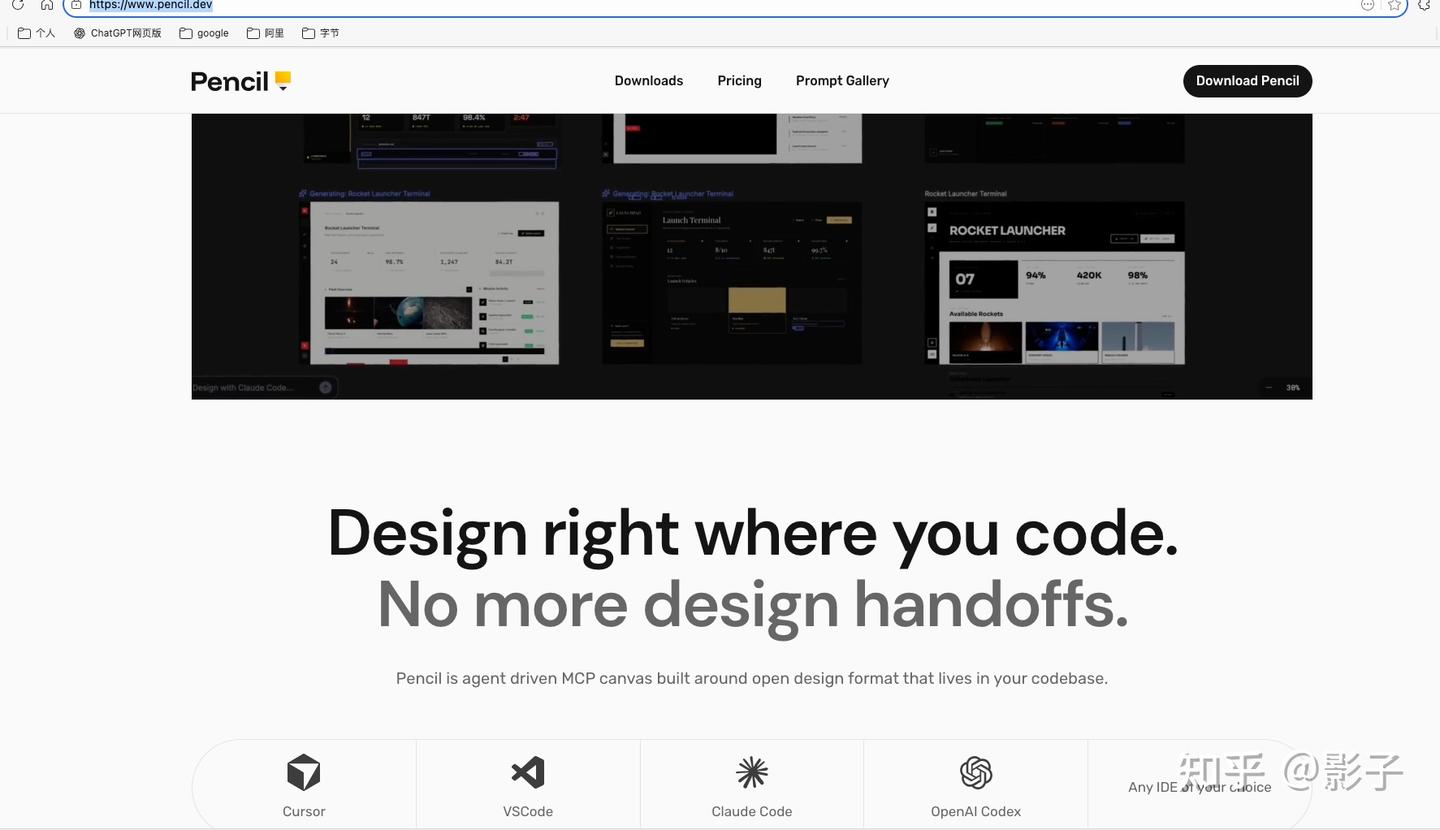Go to the browser home page icon
The height and width of the screenshot is (830, 1440).
point(46,5)
